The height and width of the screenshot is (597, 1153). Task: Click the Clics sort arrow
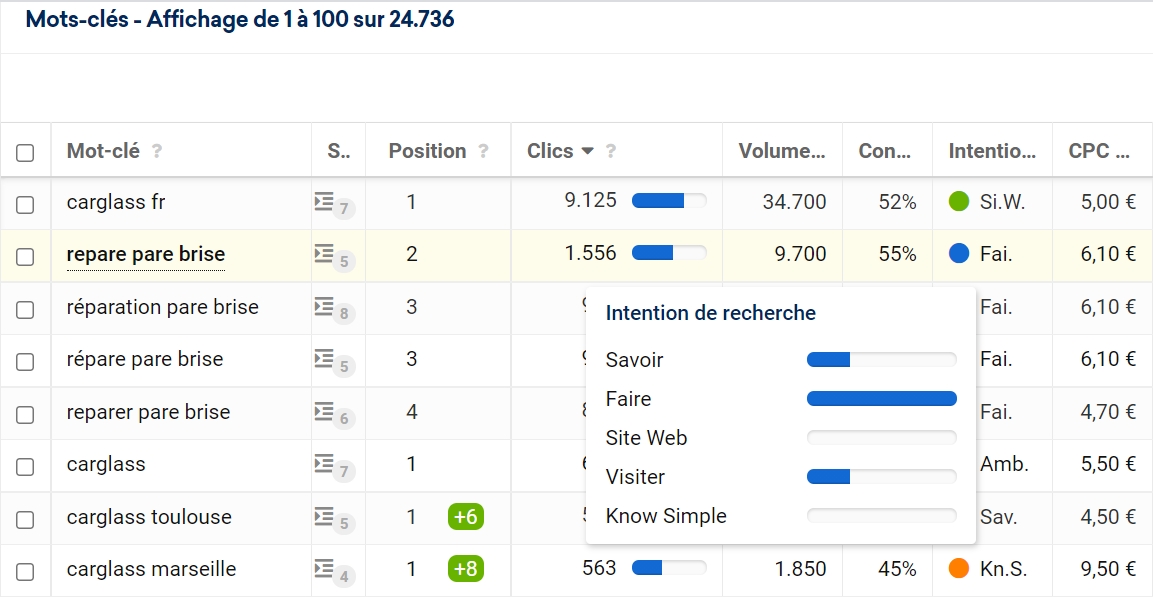click(587, 151)
